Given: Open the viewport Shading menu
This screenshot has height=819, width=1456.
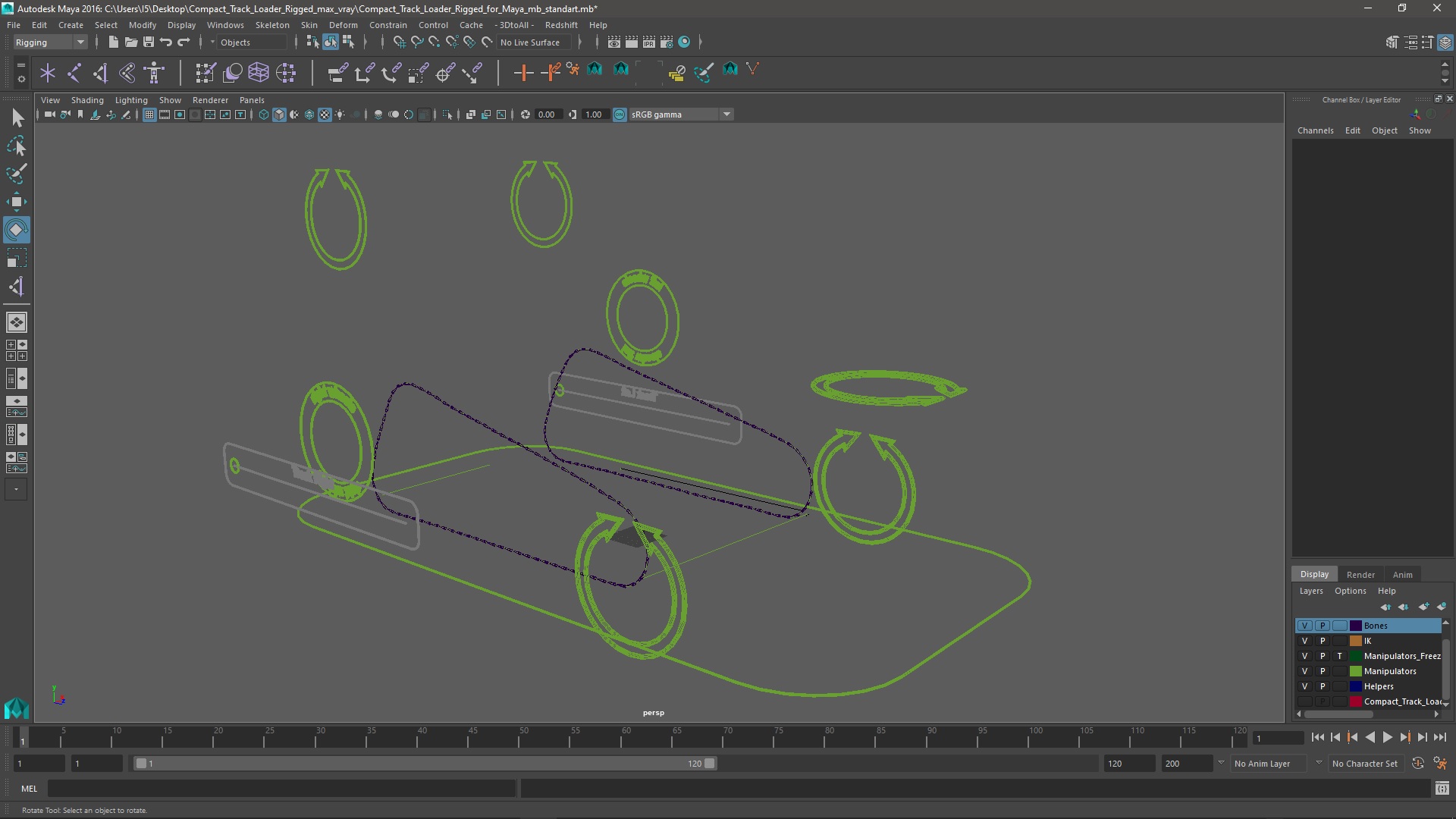Looking at the screenshot, I should (87, 100).
